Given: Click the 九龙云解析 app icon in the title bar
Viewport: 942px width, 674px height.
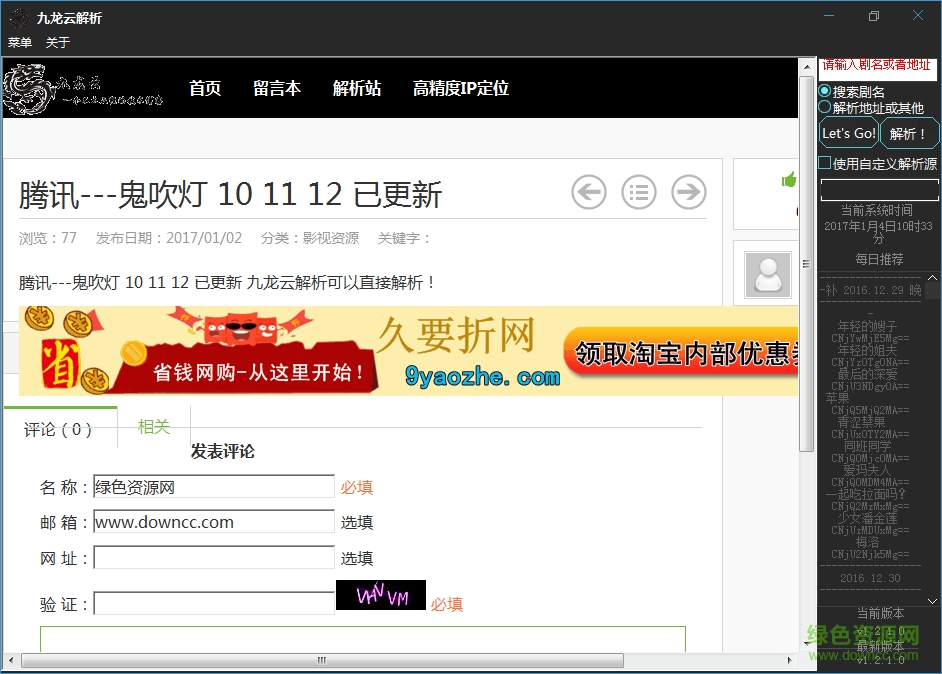Looking at the screenshot, I should click(19, 19).
